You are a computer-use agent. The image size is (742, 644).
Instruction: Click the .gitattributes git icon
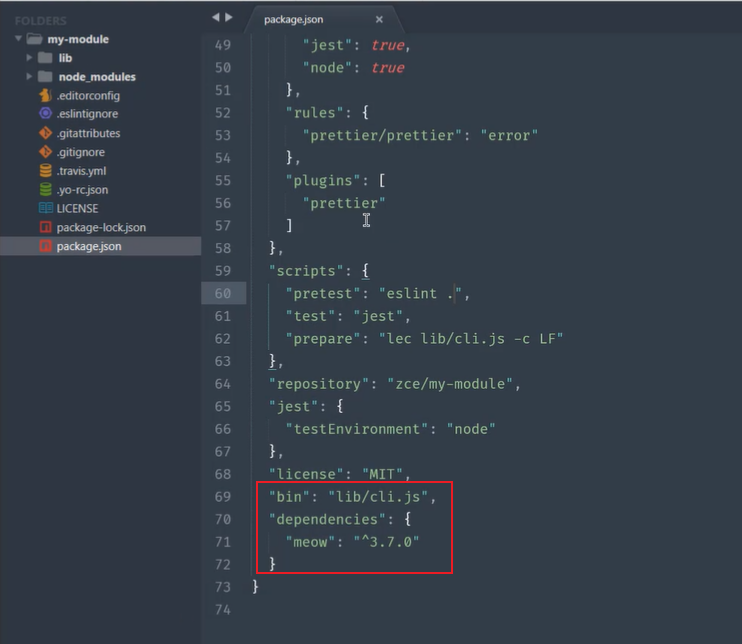point(45,133)
